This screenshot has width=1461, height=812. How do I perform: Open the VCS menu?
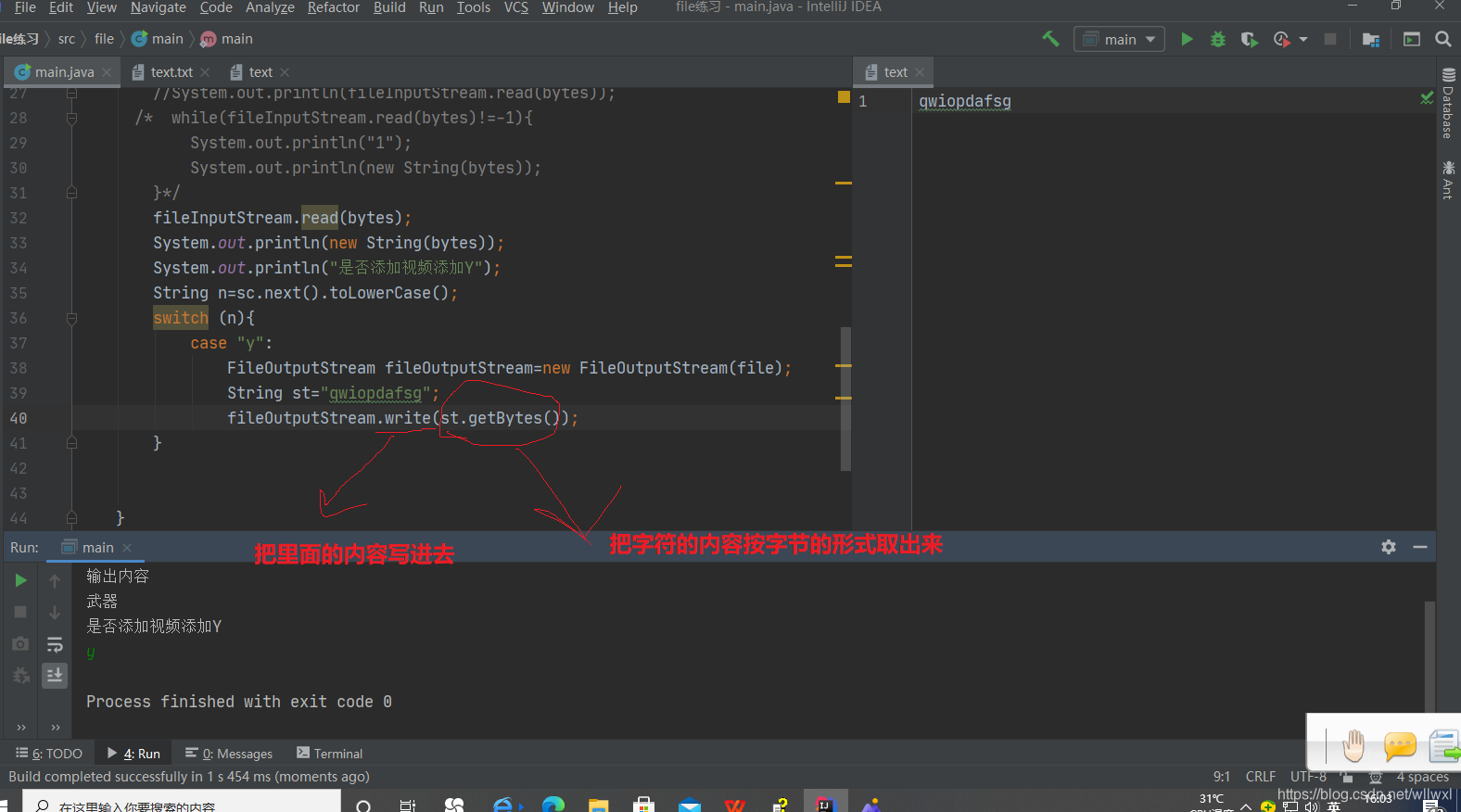pos(516,7)
